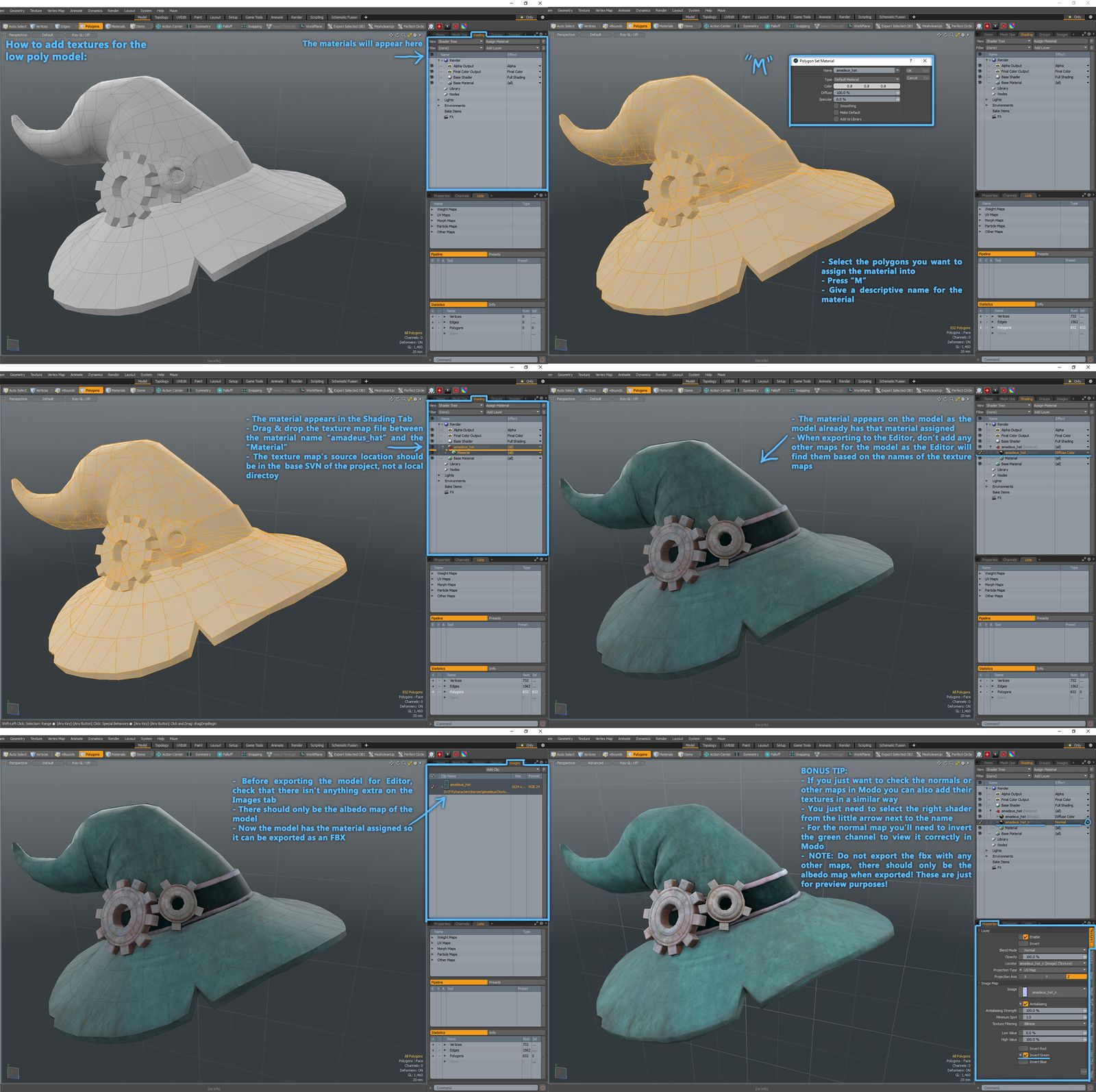Check Invert in the texture layer Properties panel
The height and width of the screenshot is (1092, 1096).
coord(1023,943)
